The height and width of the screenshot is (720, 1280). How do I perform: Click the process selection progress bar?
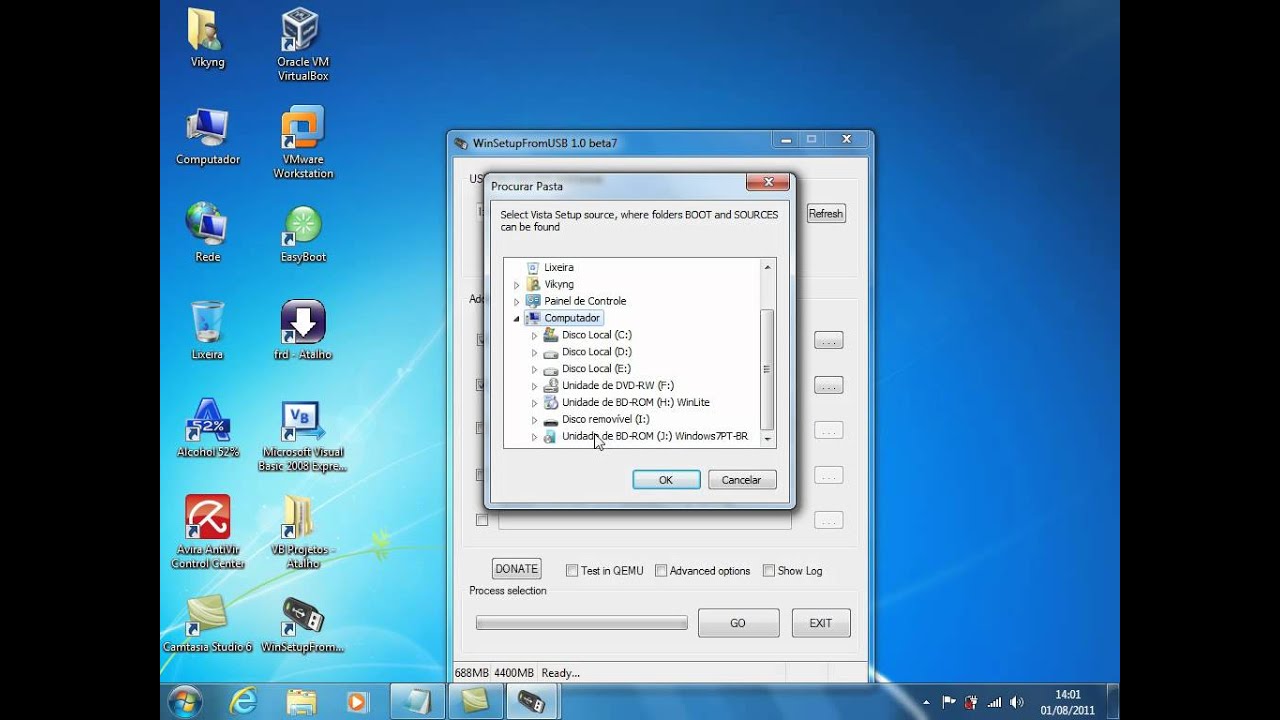coord(581,623)
